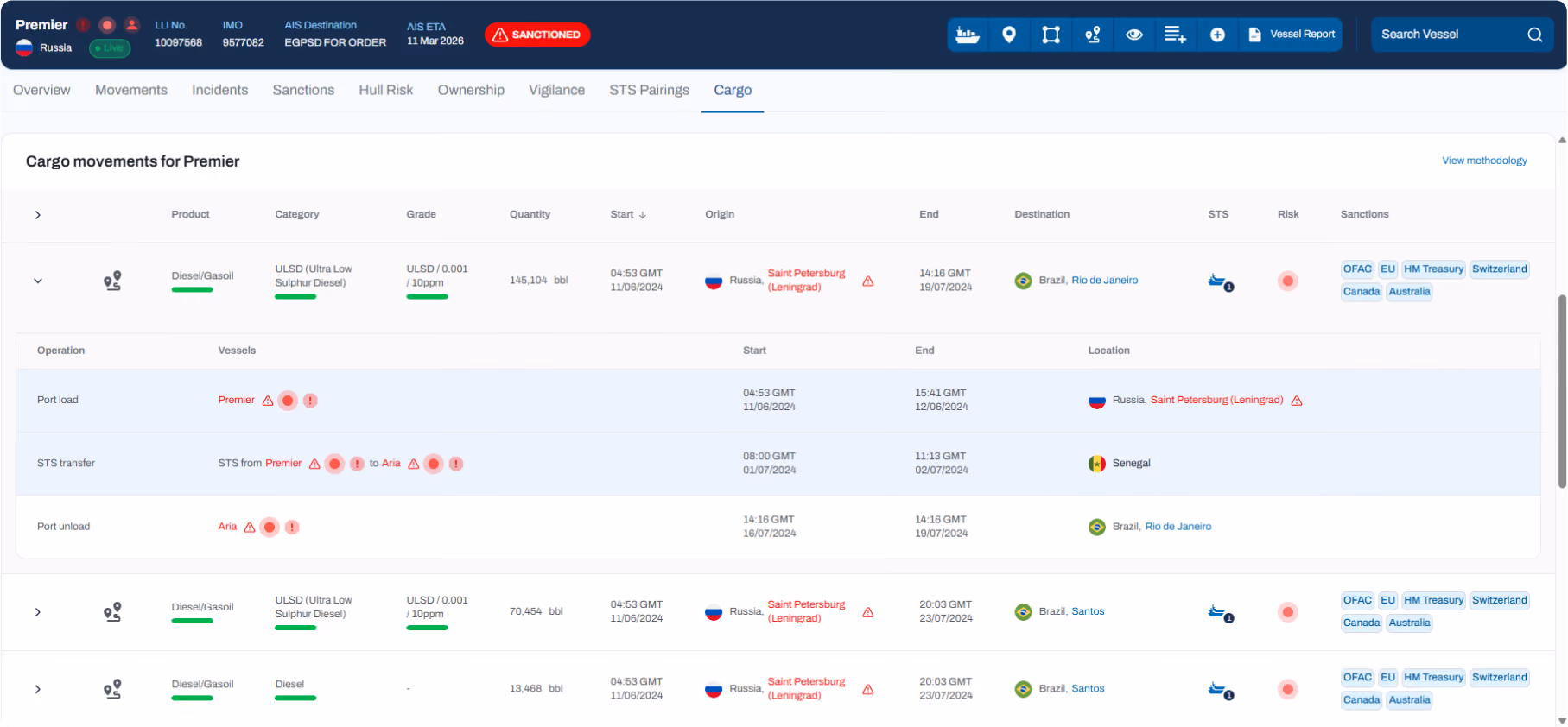This screenshot has width=1568, height=727.
Task: Click the STS ship icon in 13,468 bbl row
Action: 1220,690
